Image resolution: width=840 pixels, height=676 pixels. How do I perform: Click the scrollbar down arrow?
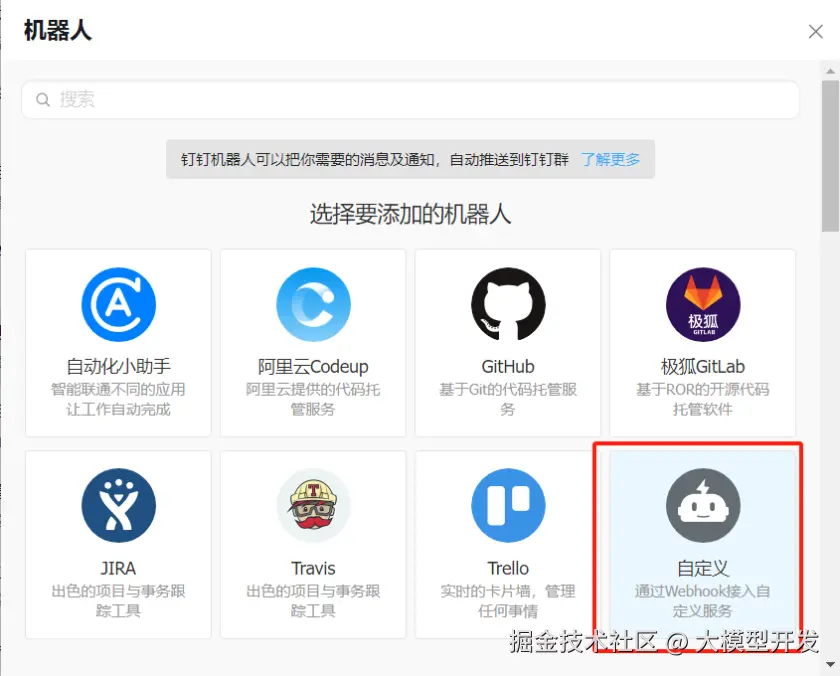click(x=830, y=664)
